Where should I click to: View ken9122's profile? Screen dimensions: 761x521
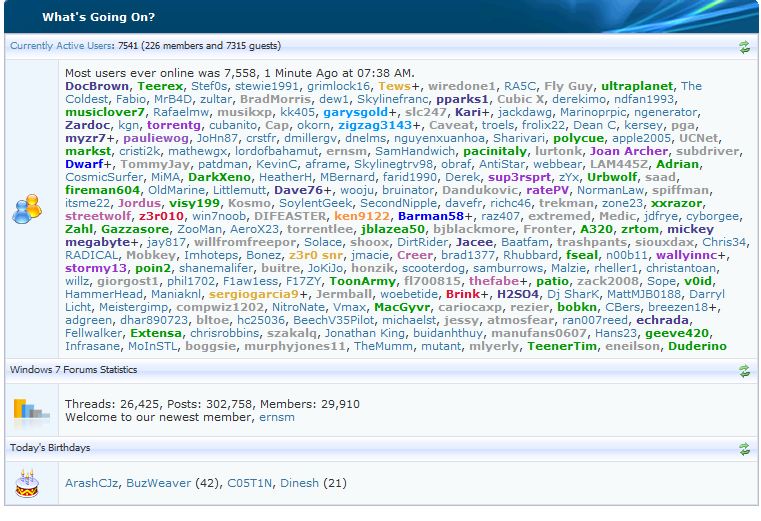(362, 216)
